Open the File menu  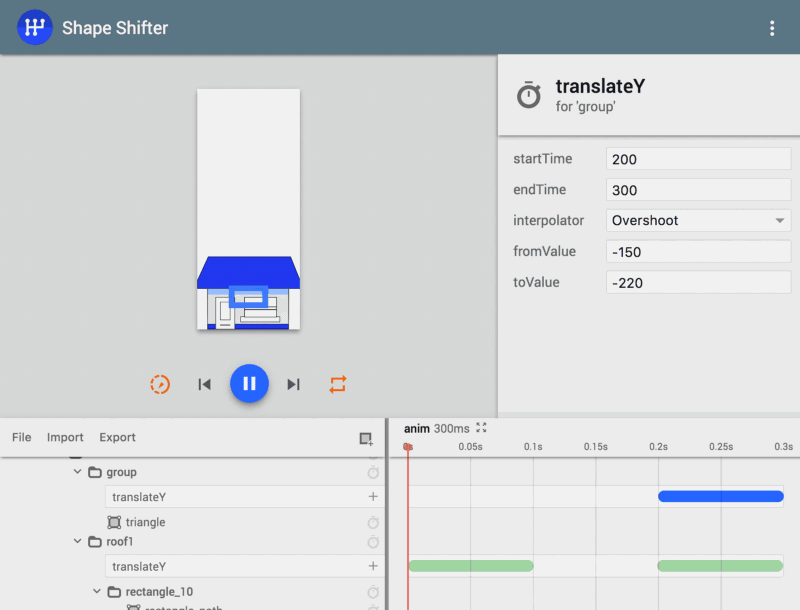21,437
